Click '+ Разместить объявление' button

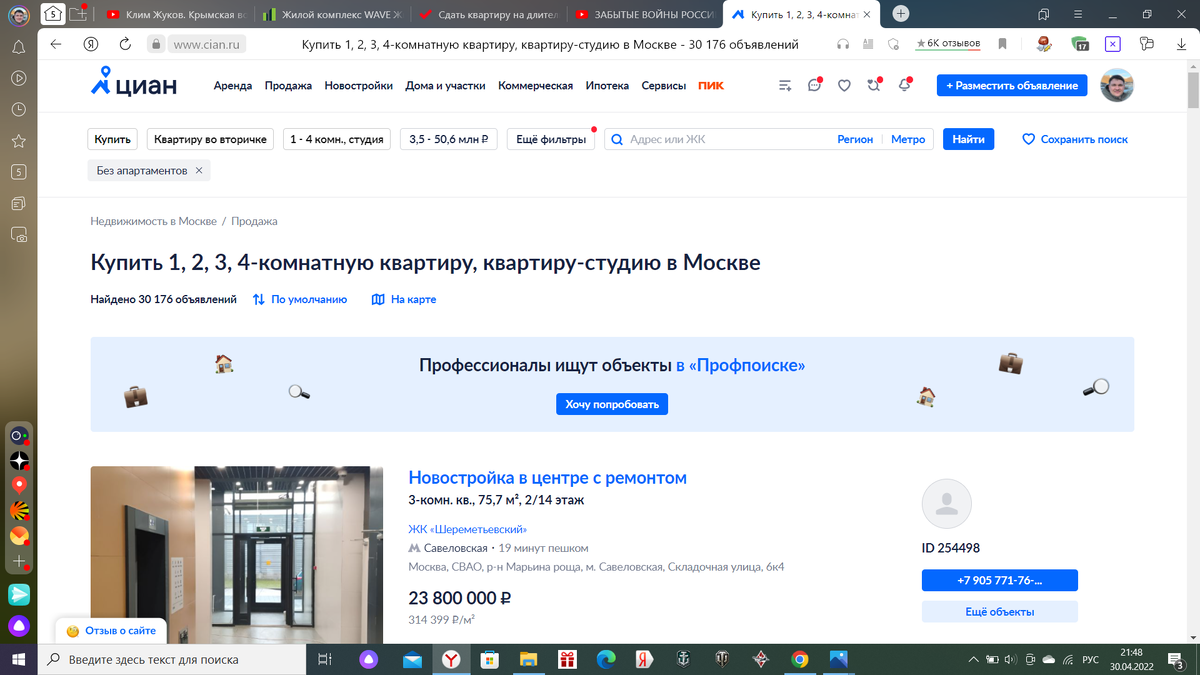pyautogui.click(x=1012, y=86)
